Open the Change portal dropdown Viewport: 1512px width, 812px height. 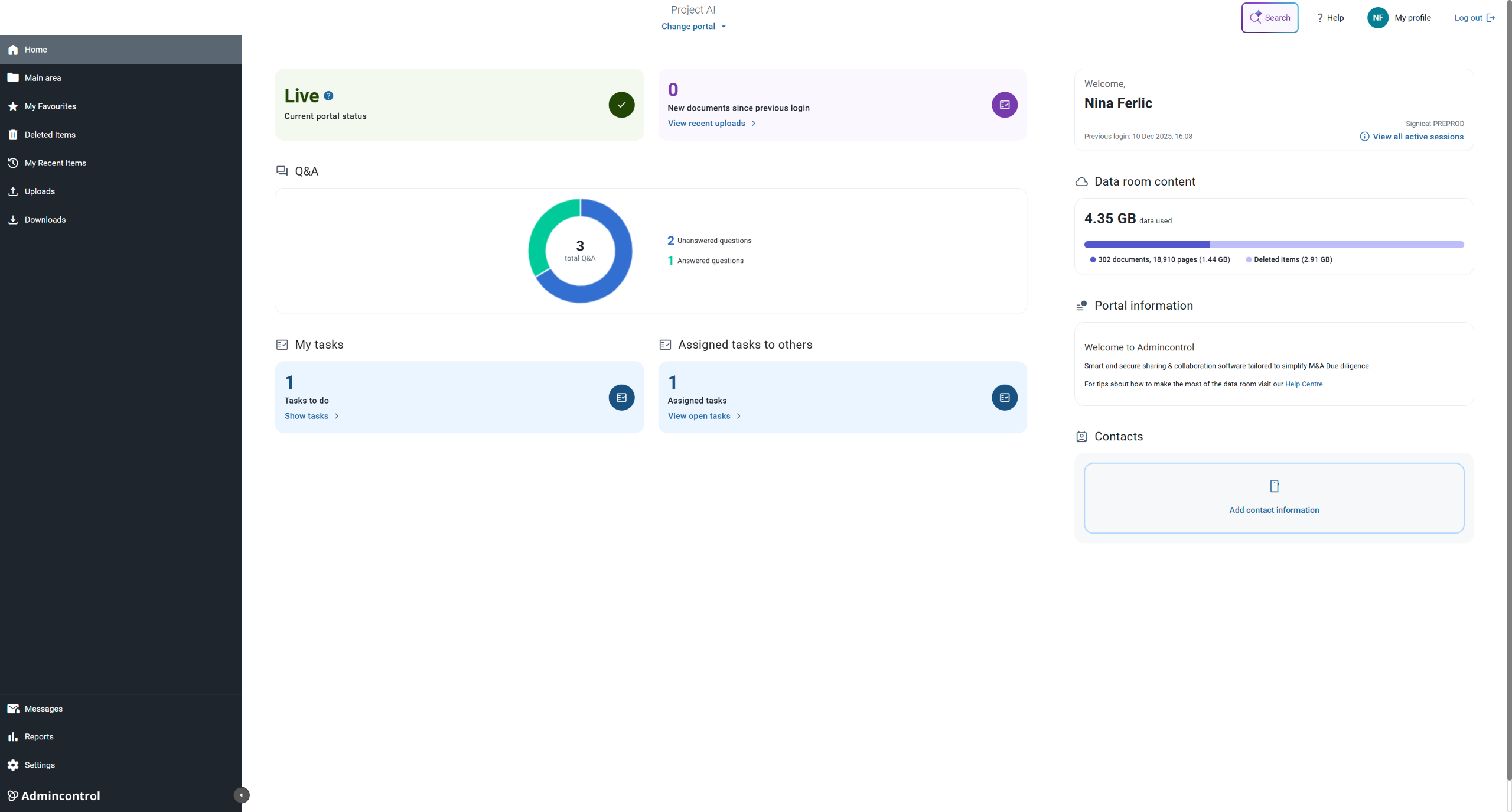pos(693,27)
